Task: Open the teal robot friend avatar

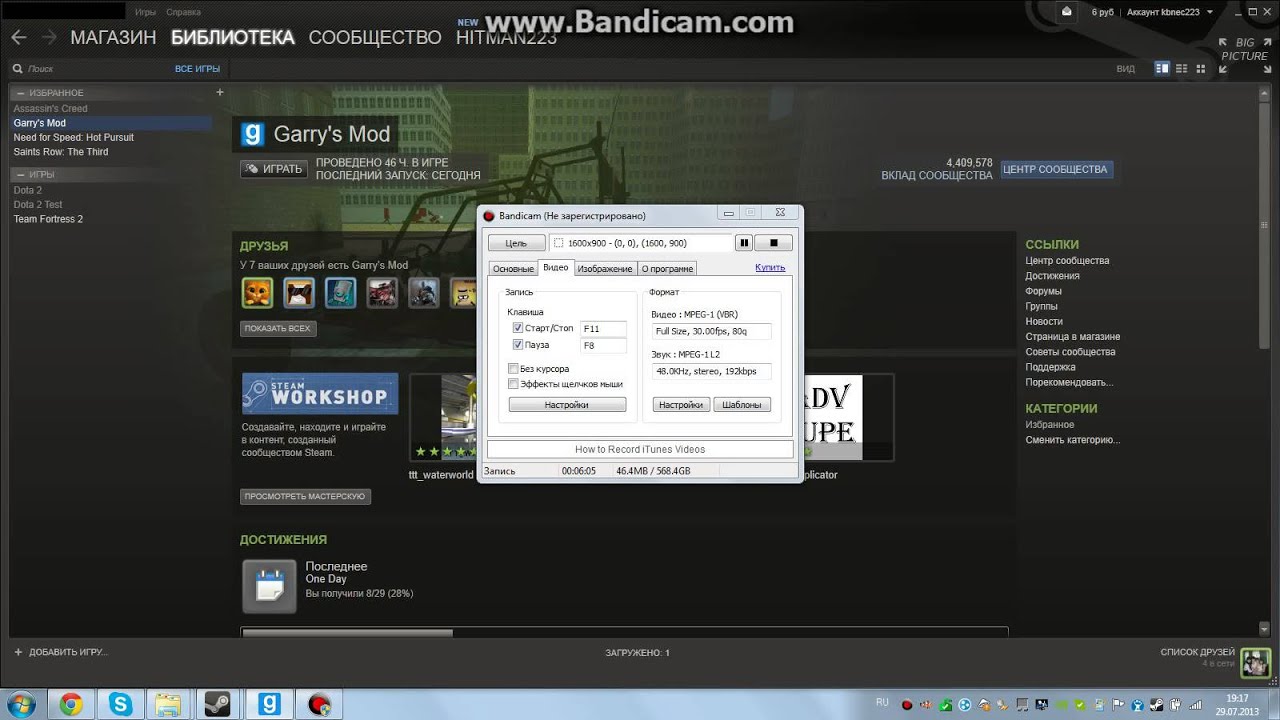Action: click(x=341, y=292)
